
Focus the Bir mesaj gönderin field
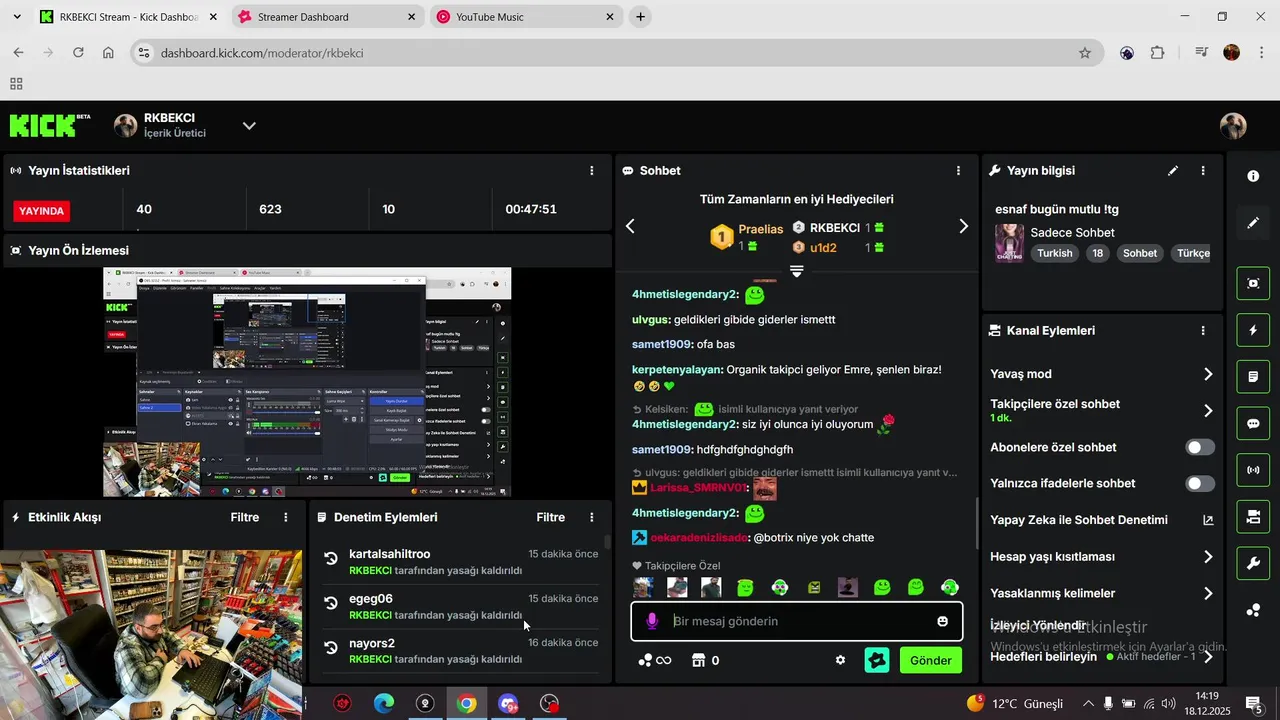coord(797,621)
